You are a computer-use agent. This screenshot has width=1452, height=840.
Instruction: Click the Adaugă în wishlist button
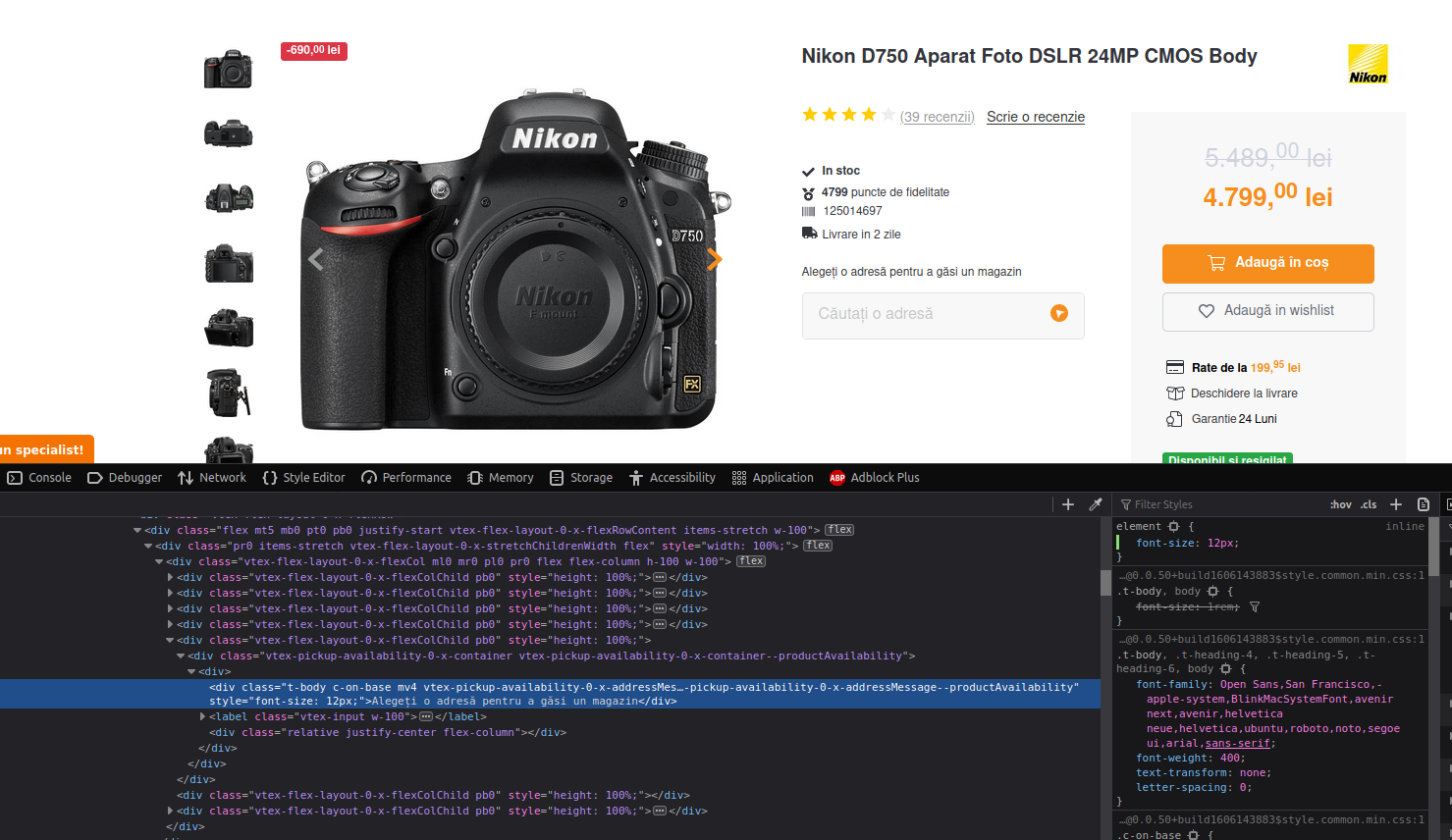(1267, 311)
